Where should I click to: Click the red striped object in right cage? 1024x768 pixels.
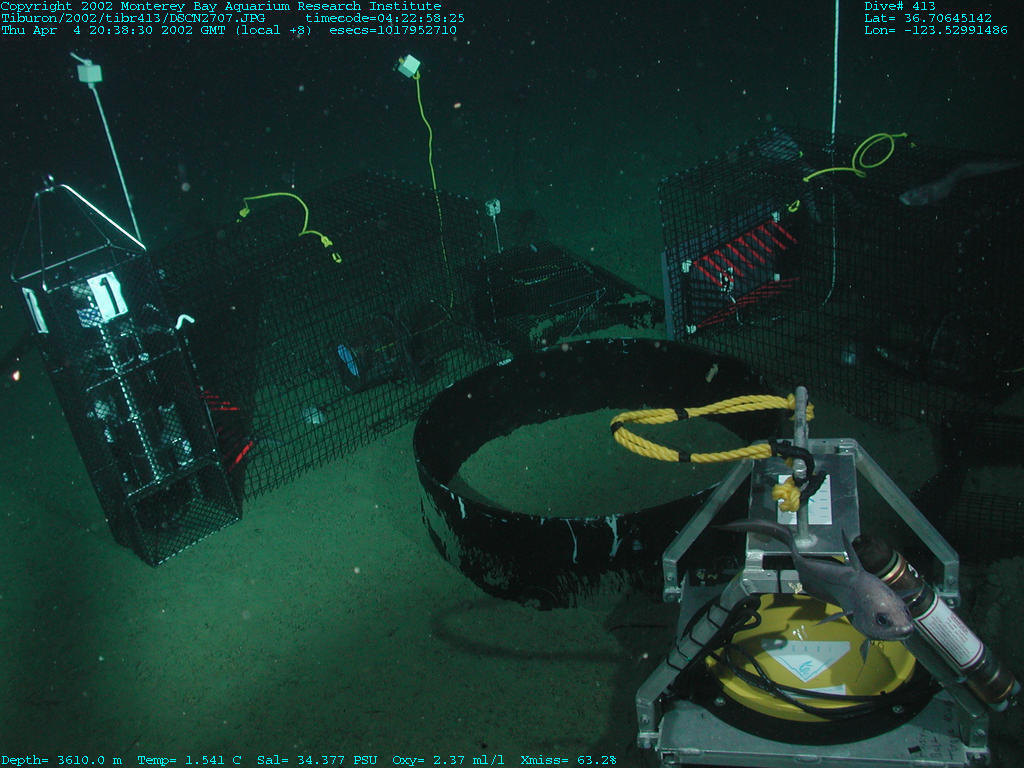point(750,250)
